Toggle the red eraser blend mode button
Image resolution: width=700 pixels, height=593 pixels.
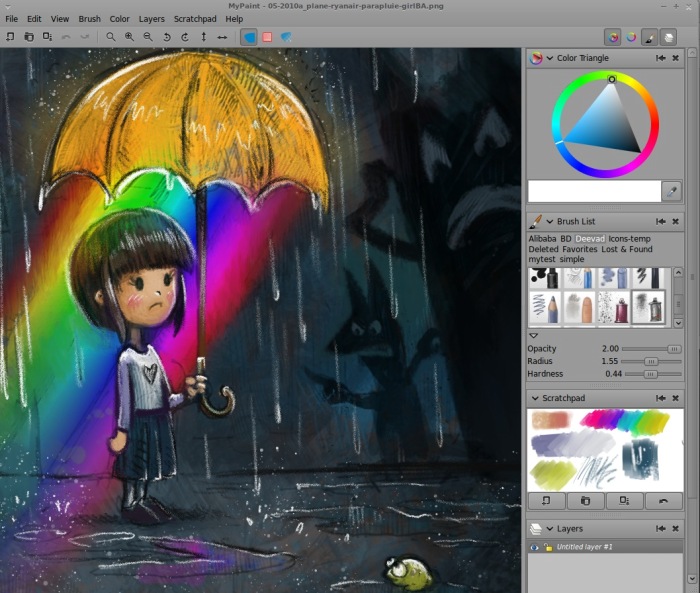[x=267, y=37]
